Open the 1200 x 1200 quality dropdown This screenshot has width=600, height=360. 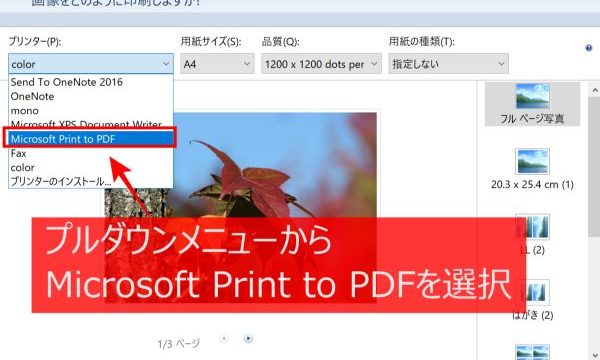coord(321,64)
